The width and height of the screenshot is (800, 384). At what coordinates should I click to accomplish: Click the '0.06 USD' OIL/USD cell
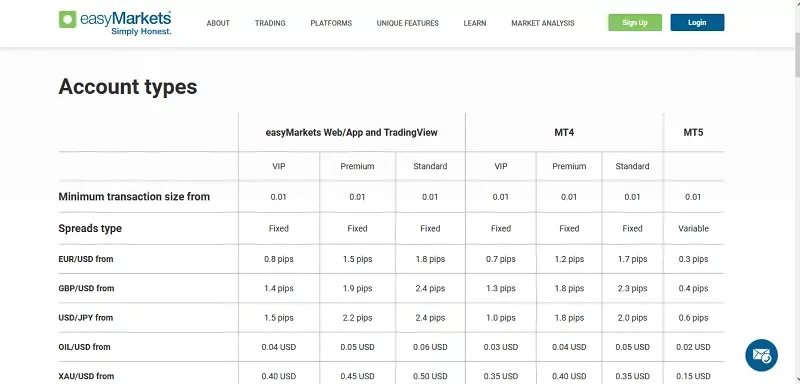point(430,347)
